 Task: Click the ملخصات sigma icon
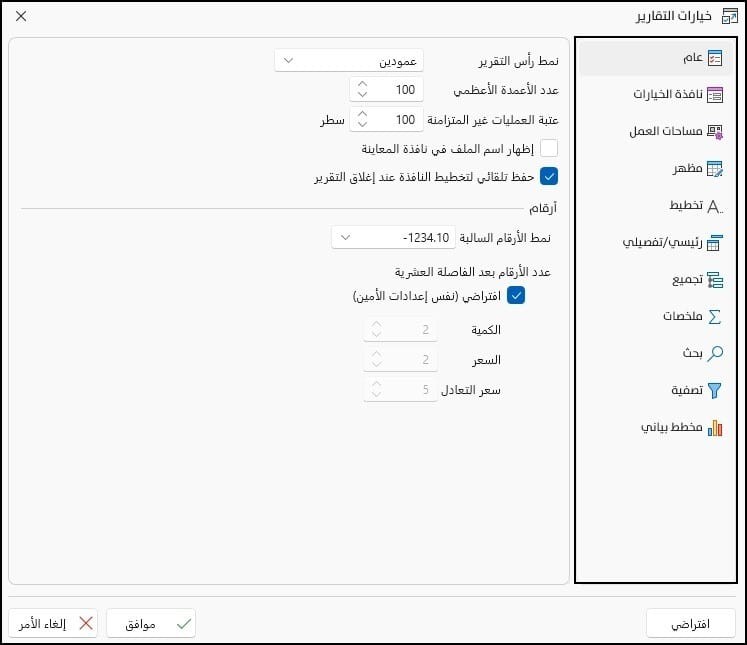click(x=715, y=316)
